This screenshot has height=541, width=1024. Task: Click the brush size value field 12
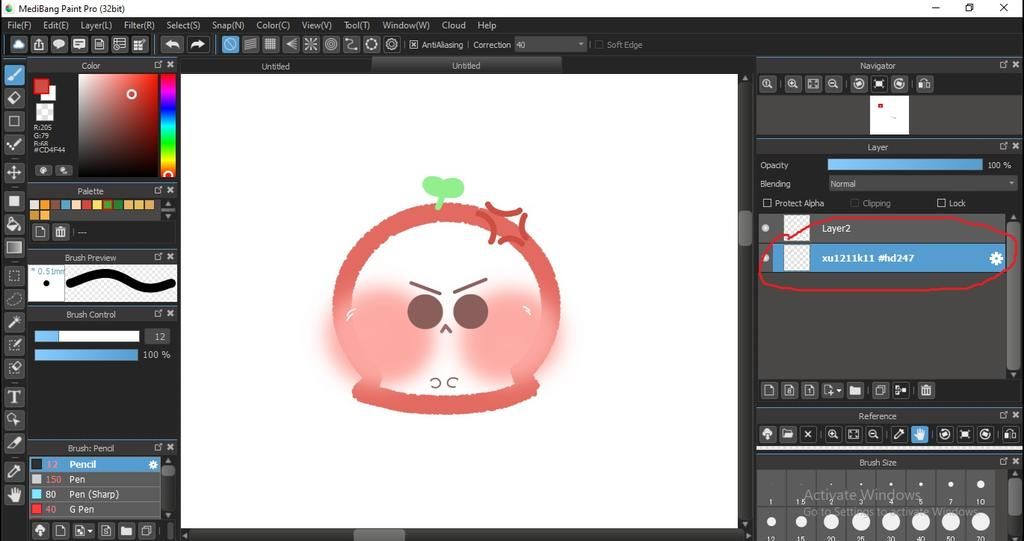[x=158, y=336]
